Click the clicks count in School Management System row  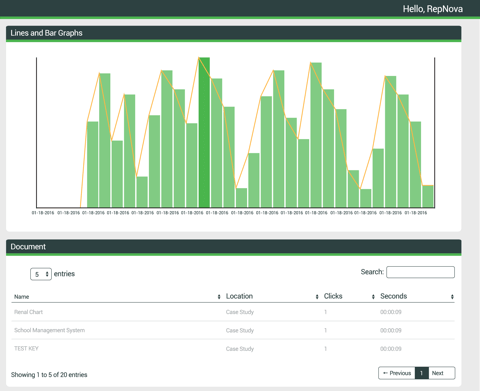[x=325, y=330]
